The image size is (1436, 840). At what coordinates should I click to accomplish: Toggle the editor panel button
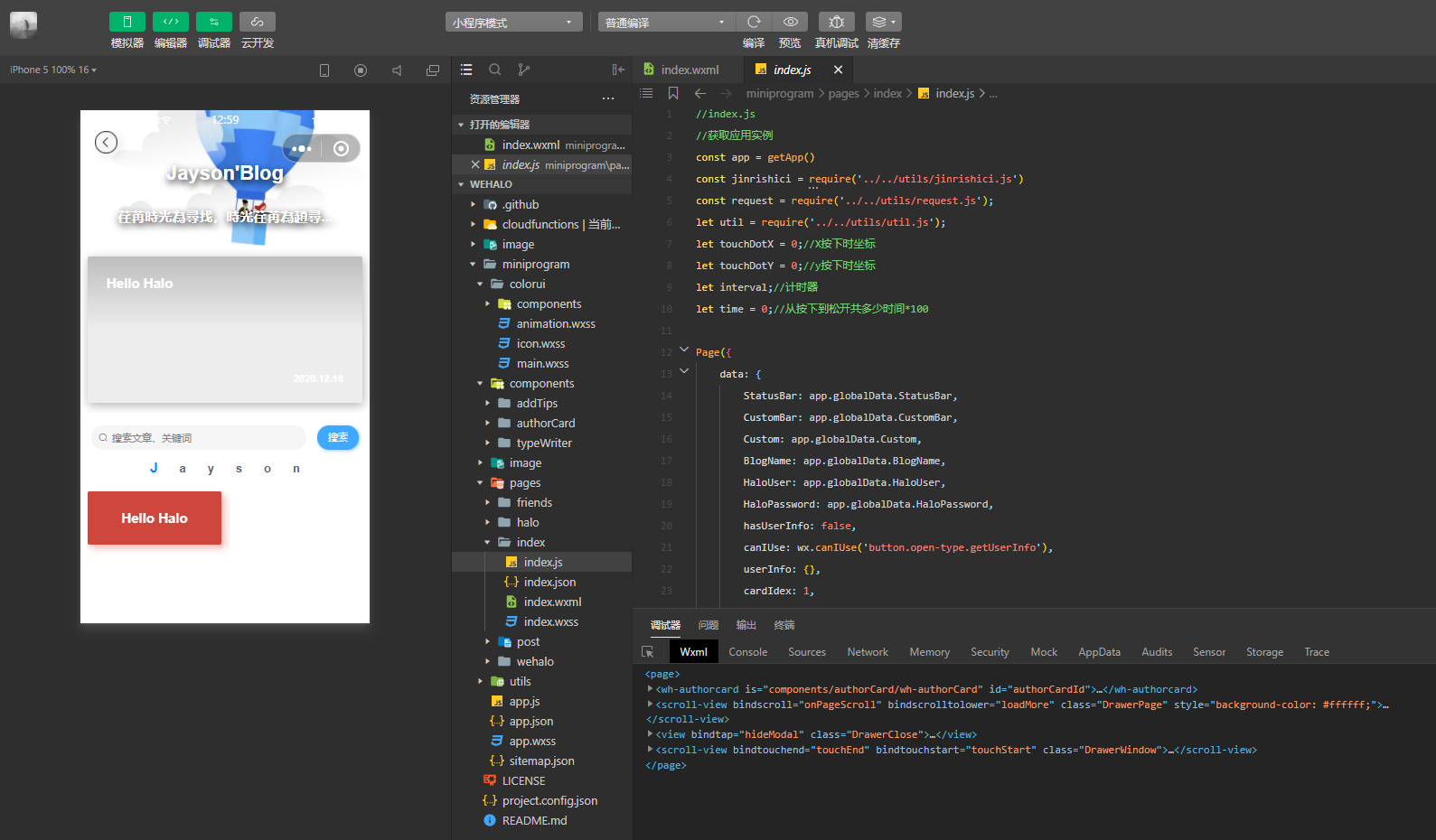click(x=170, y=22)
